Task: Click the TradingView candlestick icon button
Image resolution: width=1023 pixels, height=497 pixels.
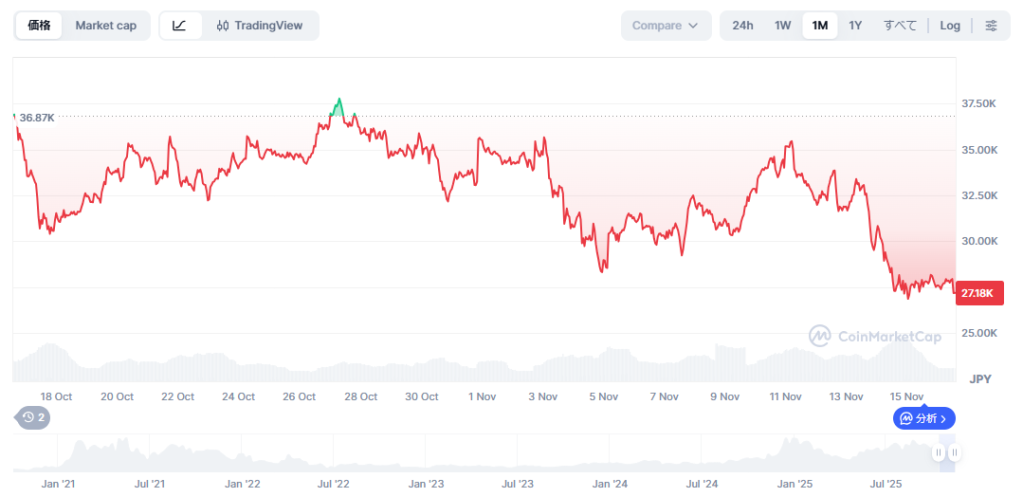Action: 259,26
